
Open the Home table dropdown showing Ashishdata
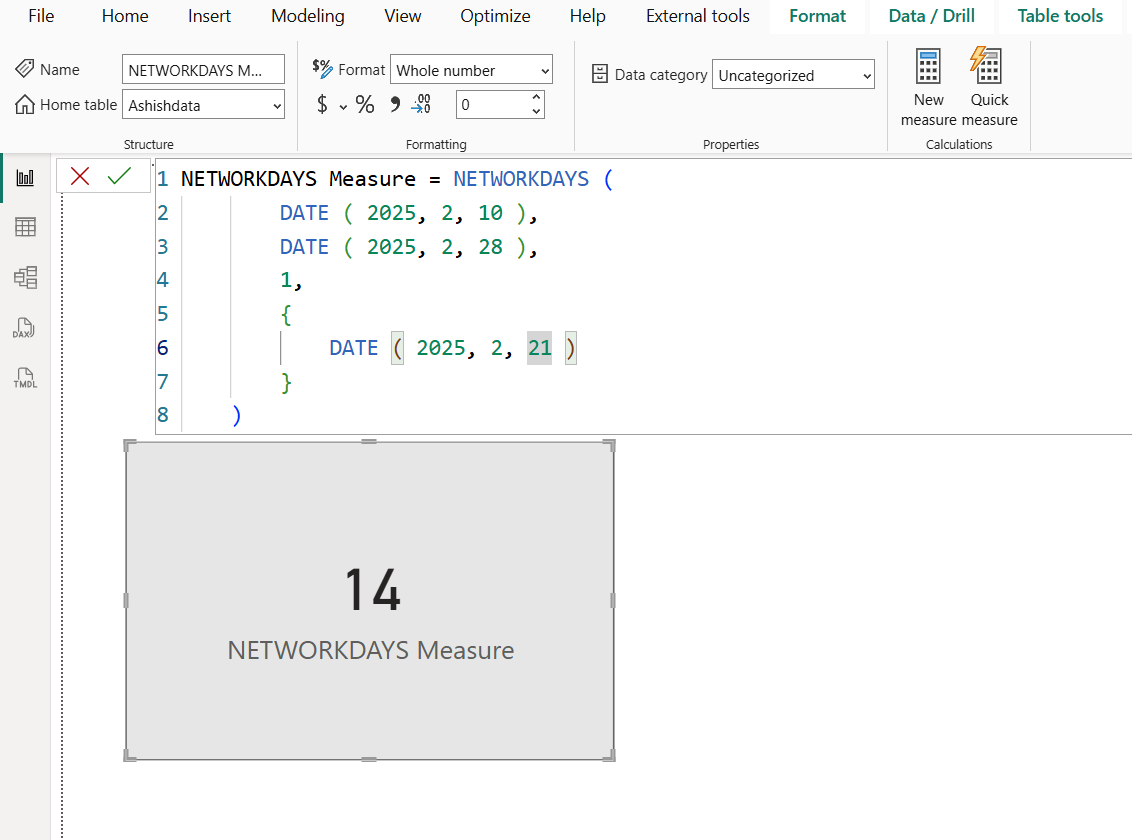203,104
